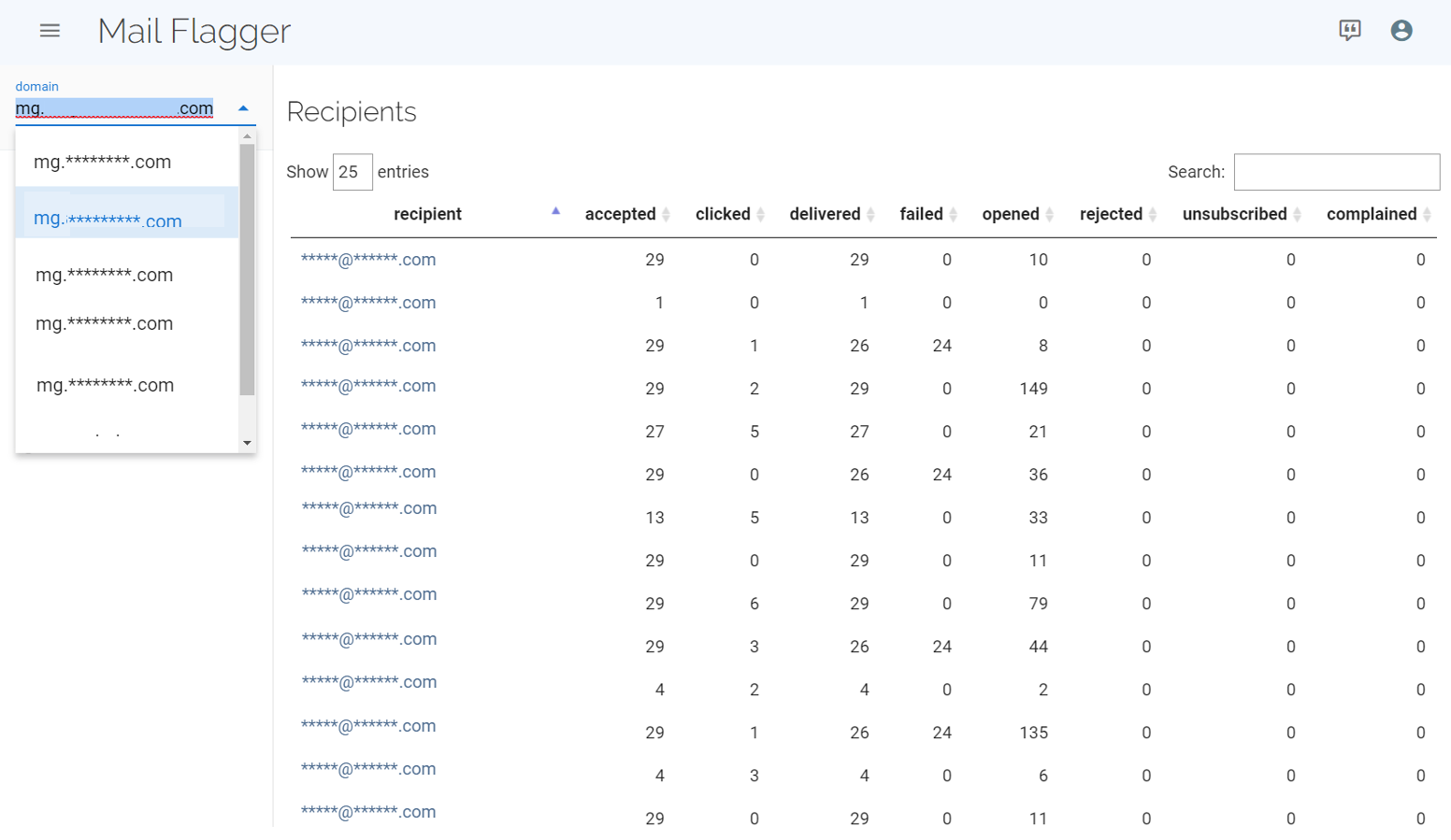Viewport: 1451px width, 840px height.
Task: Toggle recipient column ascending sort arrow
Action: click(555, 211)
